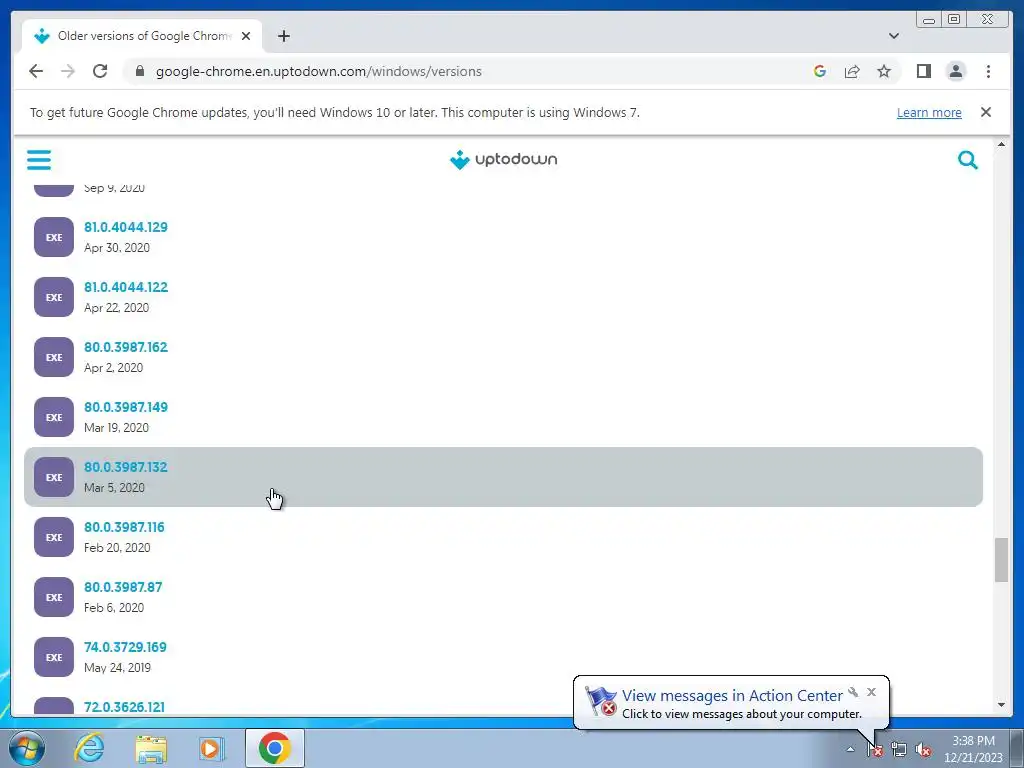
Task: Select the Chrome taskbar button
Action: point(275,748)
